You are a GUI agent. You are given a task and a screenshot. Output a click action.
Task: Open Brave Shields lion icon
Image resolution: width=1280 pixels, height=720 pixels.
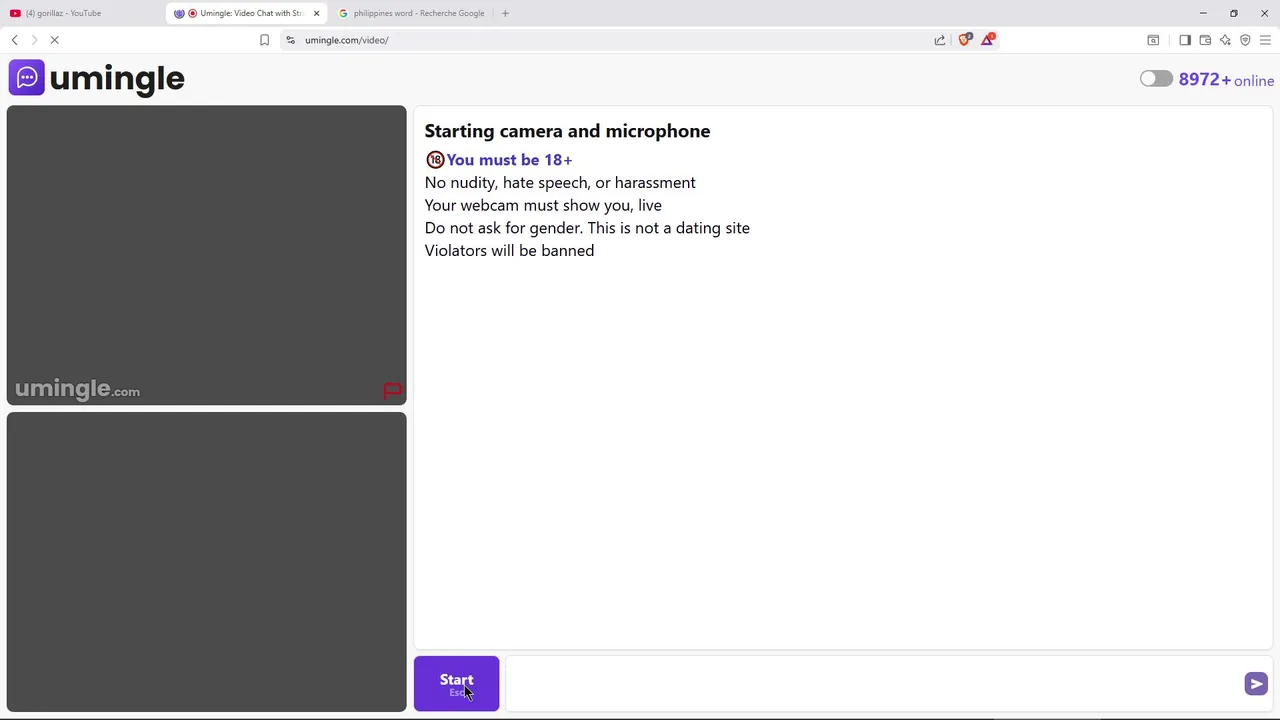pyautogui.click(x=965, y=40)
